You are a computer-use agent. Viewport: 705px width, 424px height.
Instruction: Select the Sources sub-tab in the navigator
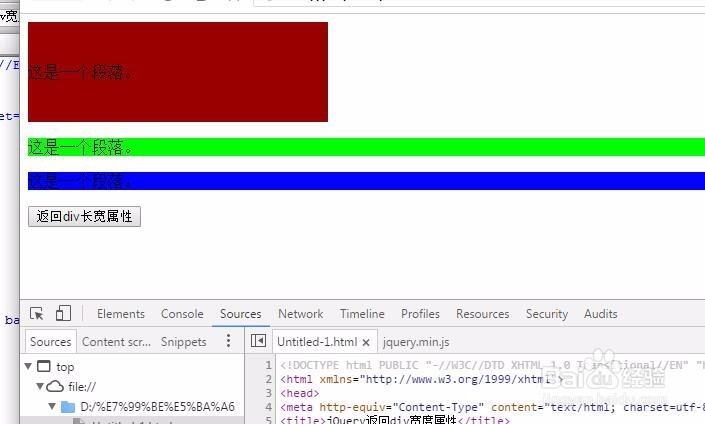(51, 342)
